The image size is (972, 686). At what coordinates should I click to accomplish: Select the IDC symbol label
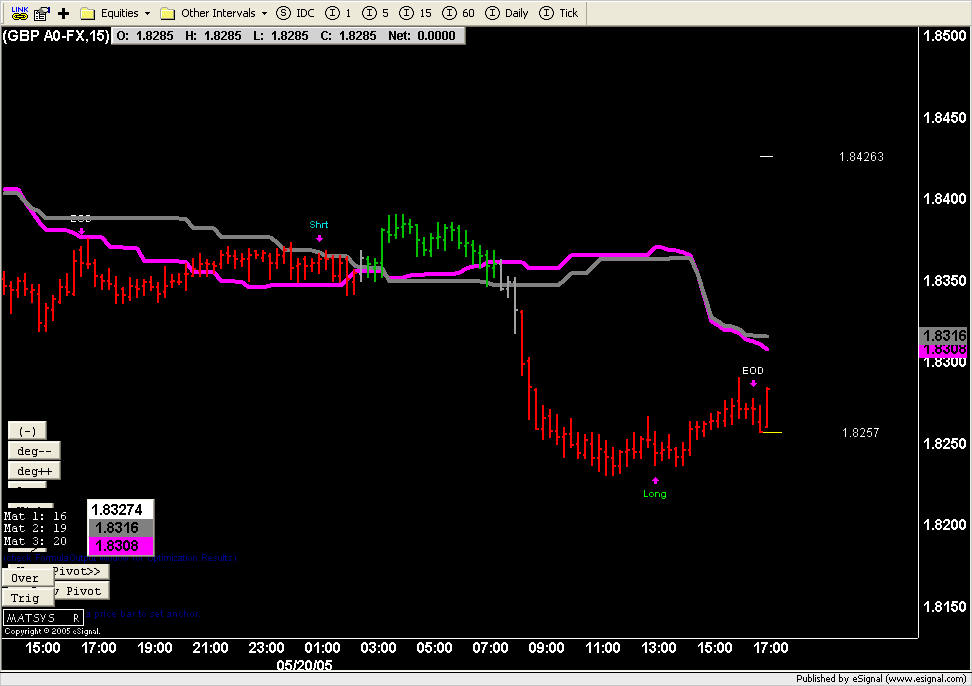click(x=305, y=13)
